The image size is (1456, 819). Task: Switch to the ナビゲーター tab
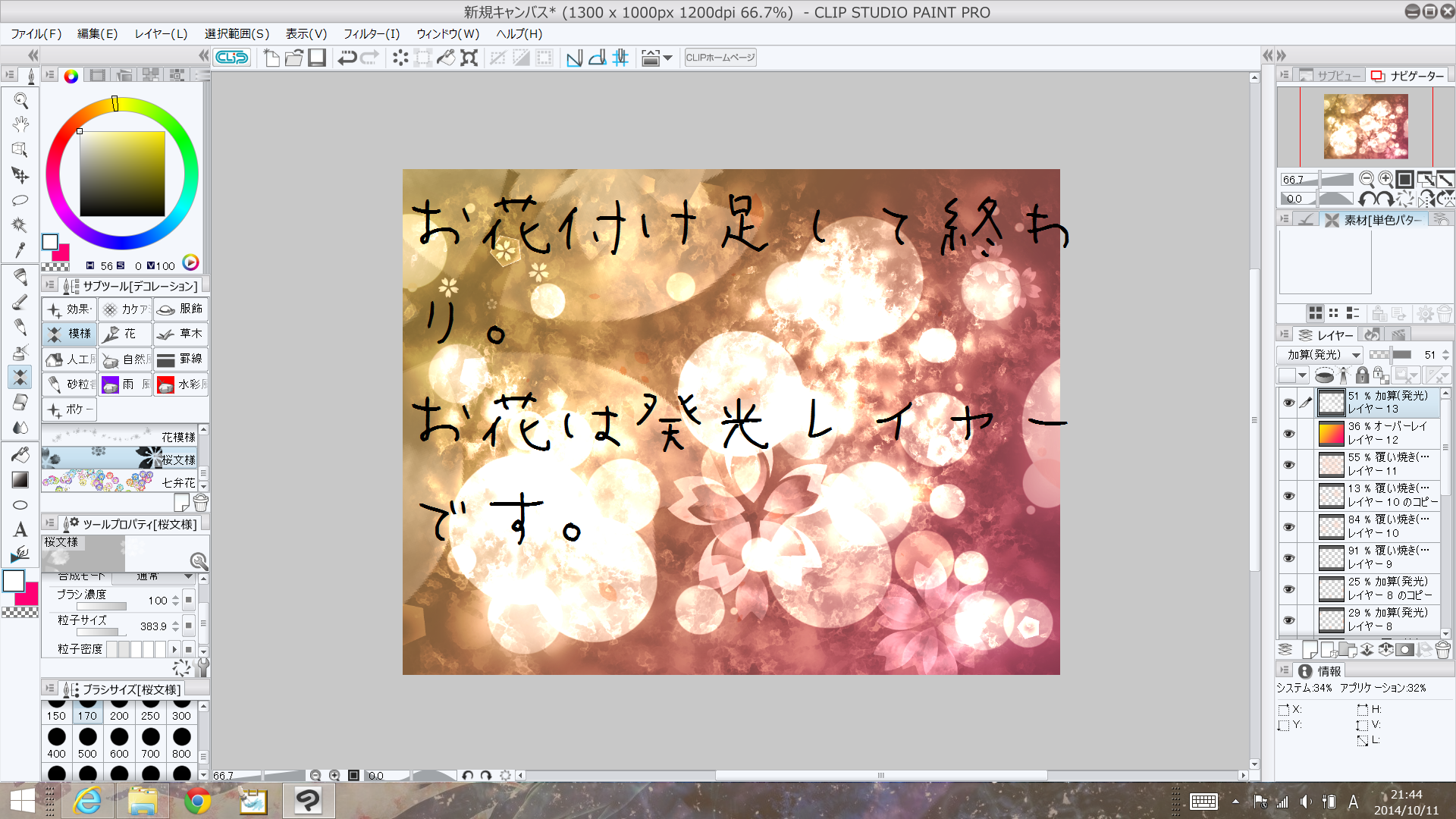point(1408,76)
